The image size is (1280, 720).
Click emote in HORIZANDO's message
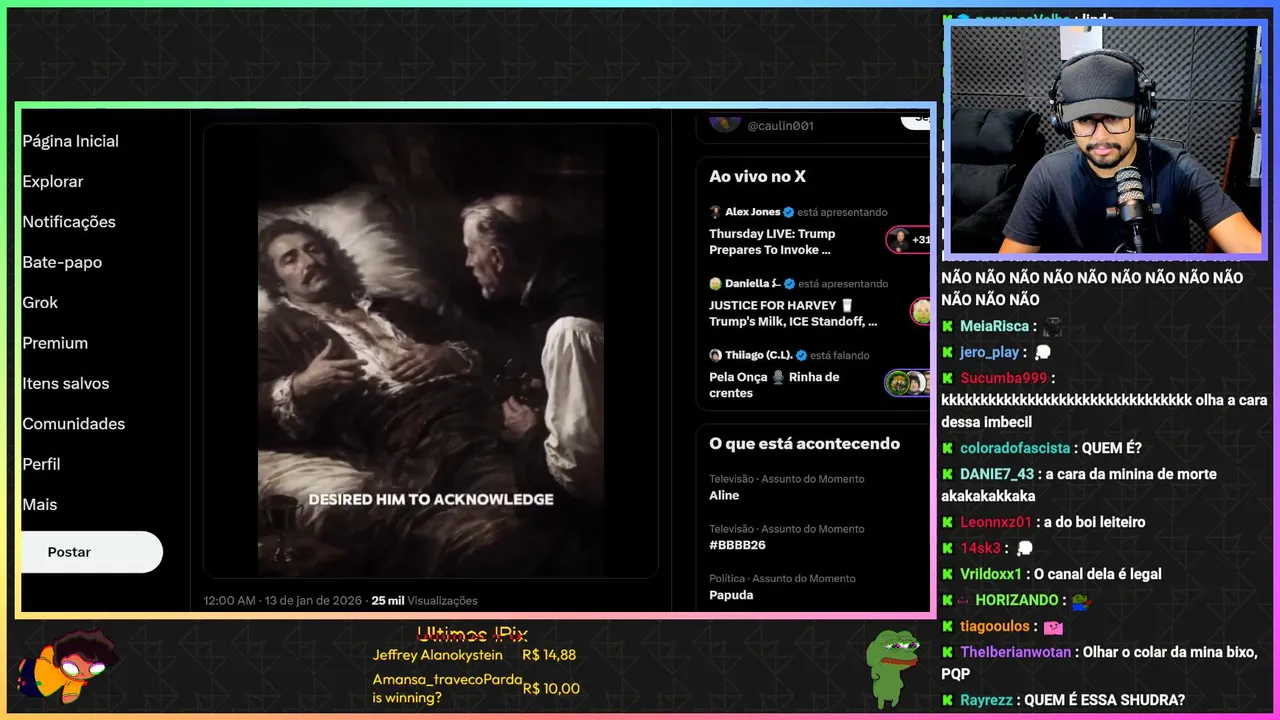1081,601
